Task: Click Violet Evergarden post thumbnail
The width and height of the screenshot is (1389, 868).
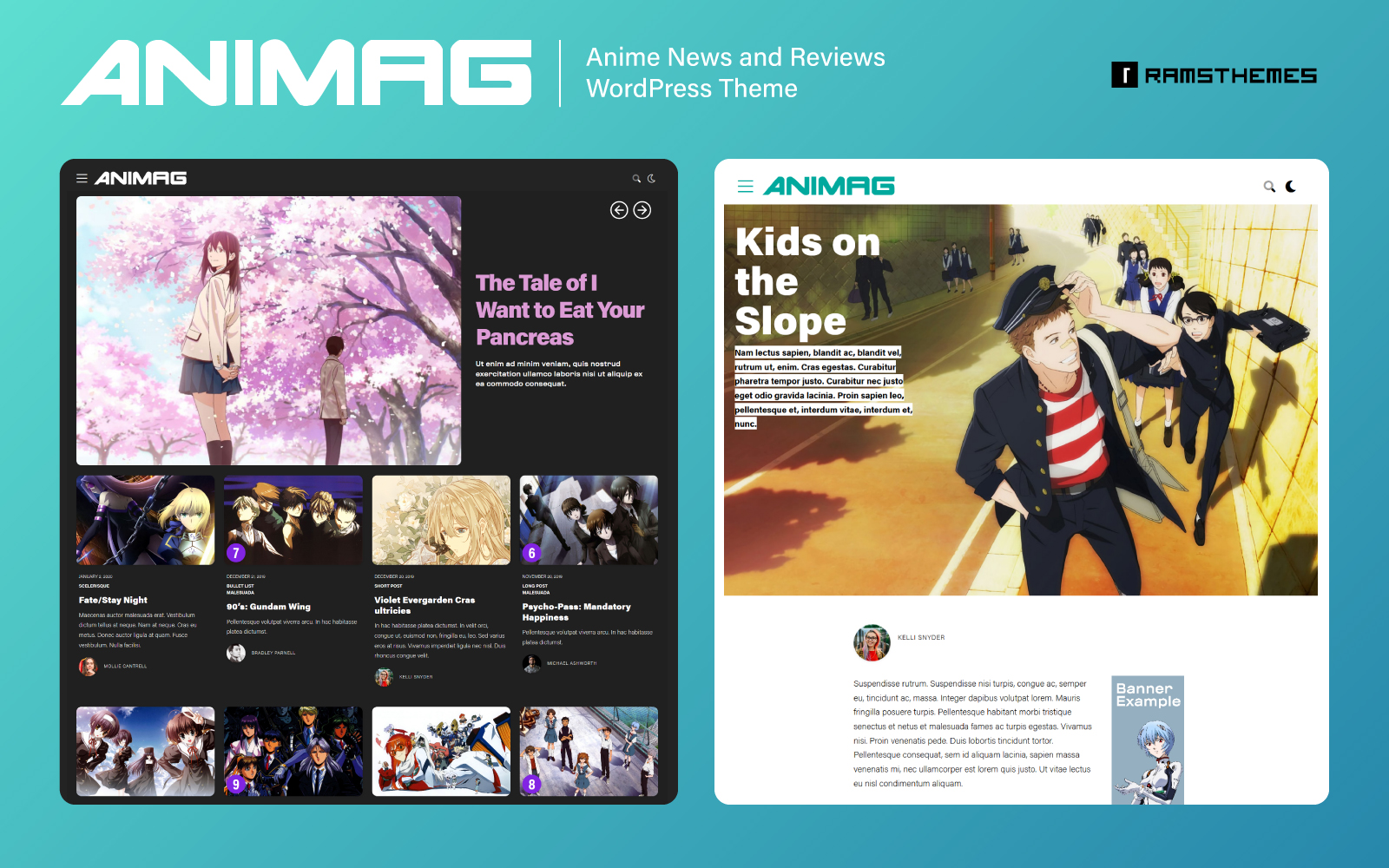Action: point(441,520)
